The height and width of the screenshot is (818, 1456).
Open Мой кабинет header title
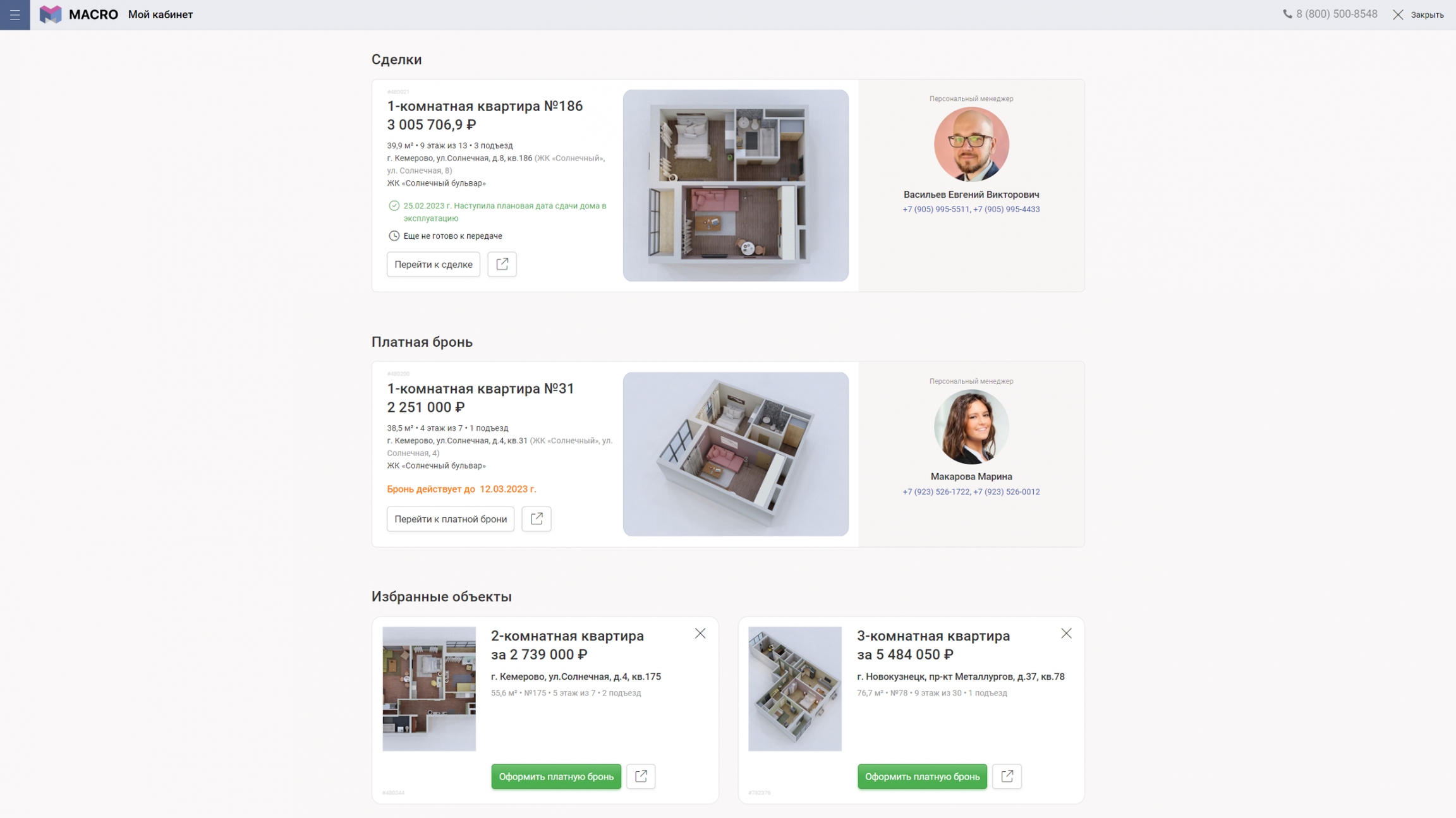(161, 15)
